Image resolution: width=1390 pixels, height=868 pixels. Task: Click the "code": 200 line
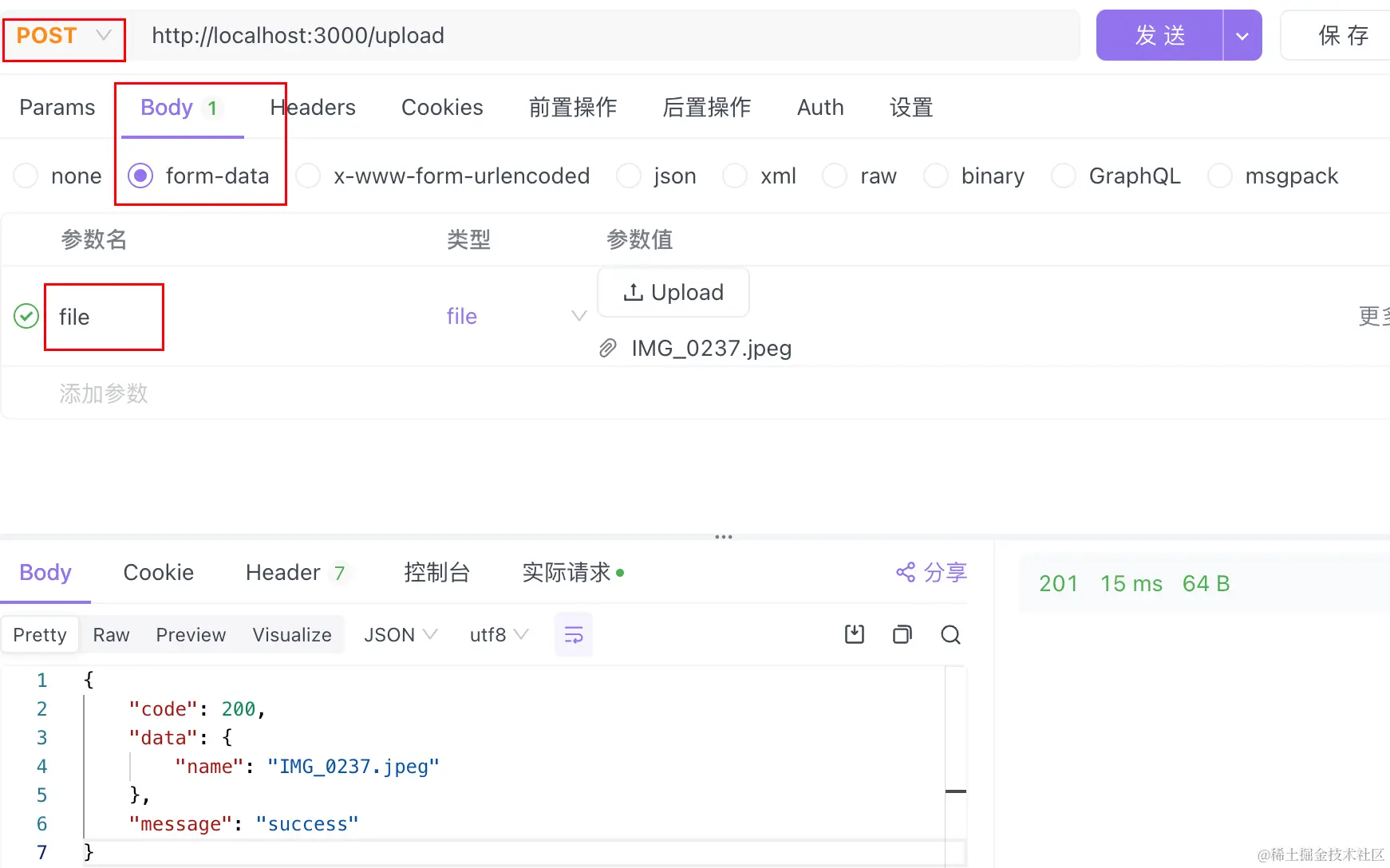[196, 709]
